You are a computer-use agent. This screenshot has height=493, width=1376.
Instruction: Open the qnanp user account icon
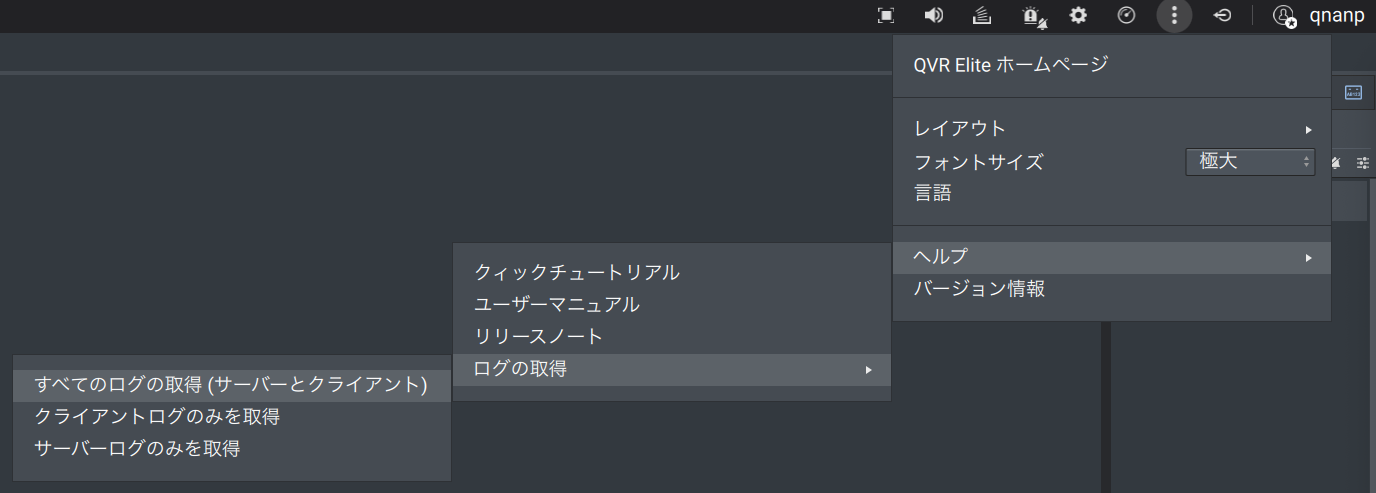click(1283, 16)
